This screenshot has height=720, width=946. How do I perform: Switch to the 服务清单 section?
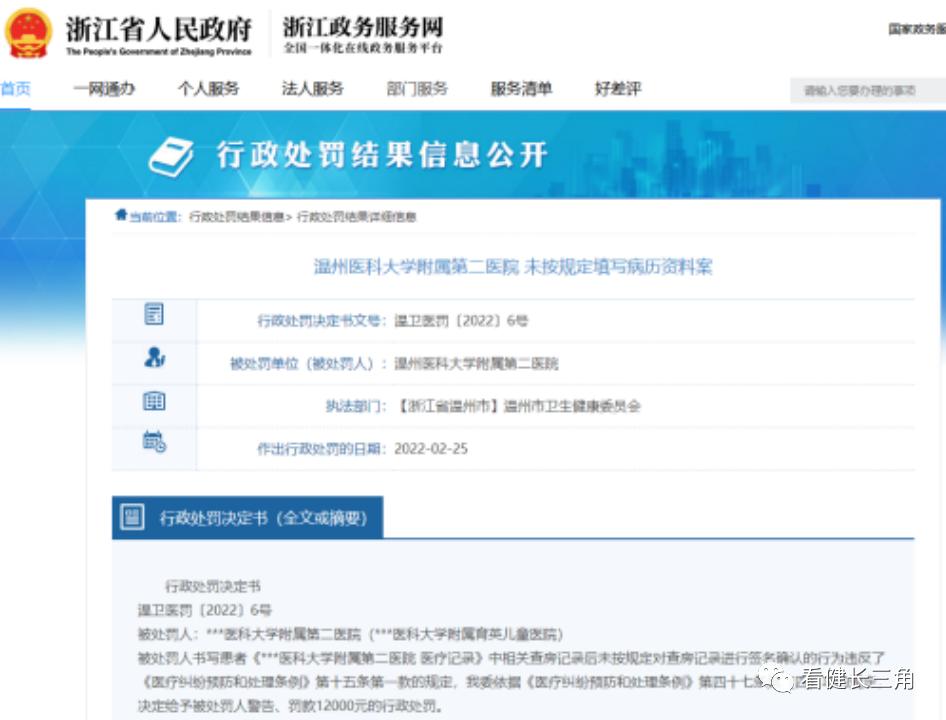tap(521, 89)
